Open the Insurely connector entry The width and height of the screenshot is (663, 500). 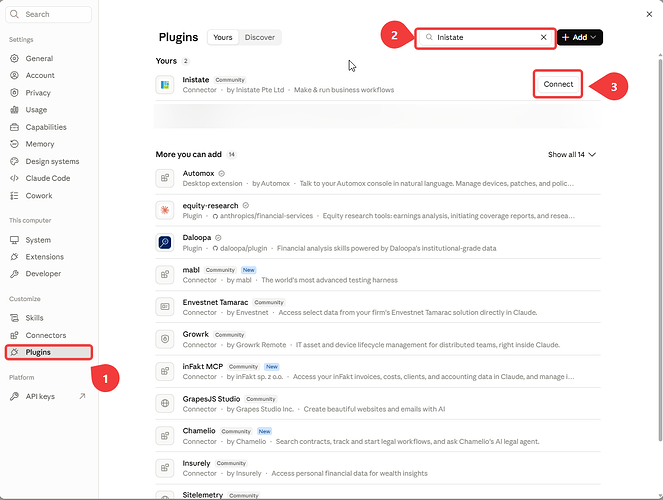coord(378,468)
